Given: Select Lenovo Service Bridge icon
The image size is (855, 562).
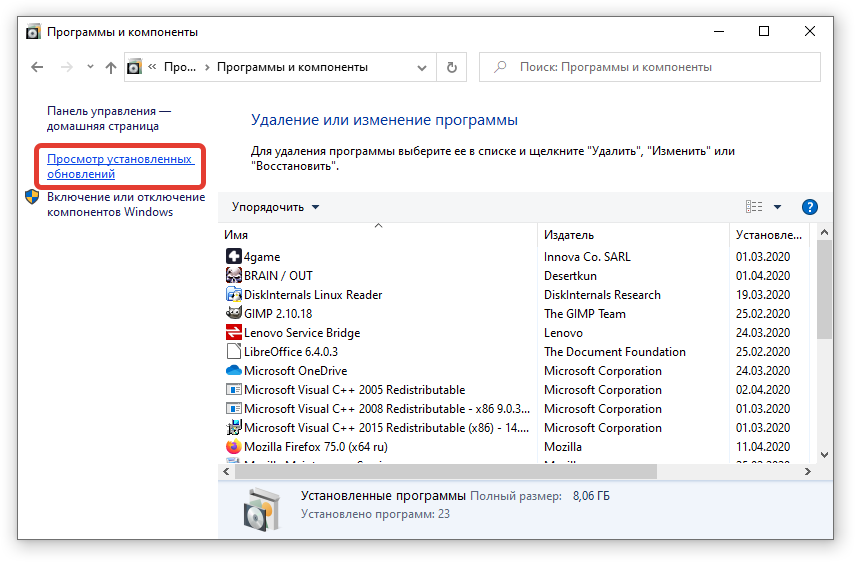Looking at the screenshot, I should tap(233, 332).
